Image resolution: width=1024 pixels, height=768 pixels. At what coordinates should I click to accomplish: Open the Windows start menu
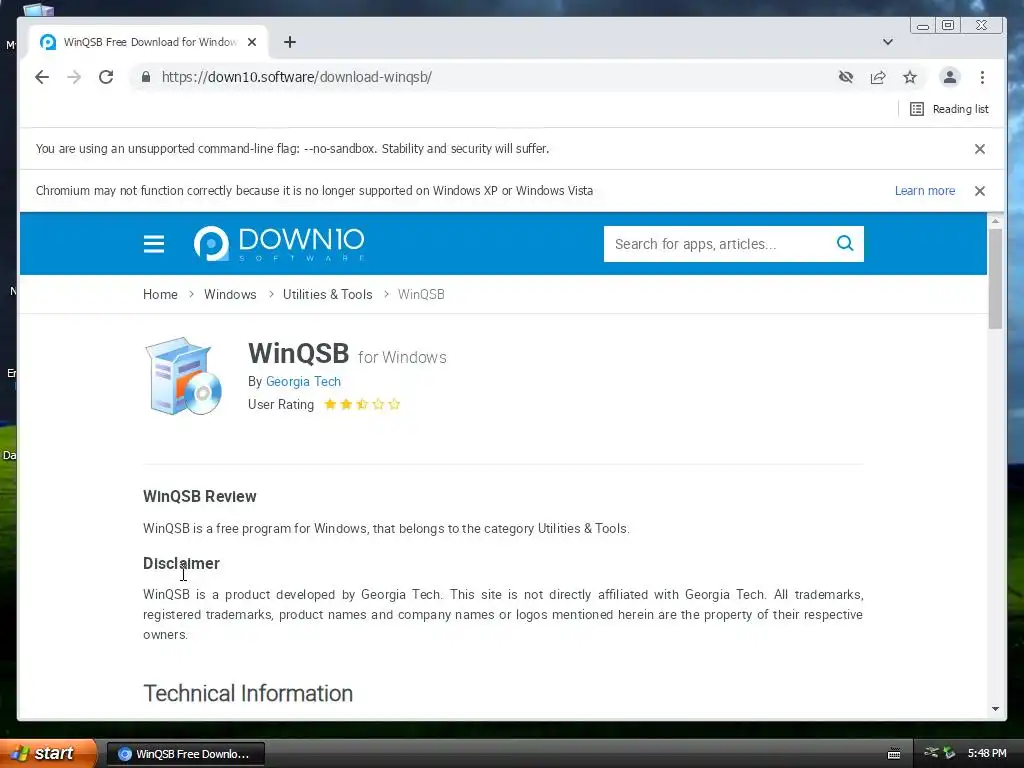coord(48,753)
